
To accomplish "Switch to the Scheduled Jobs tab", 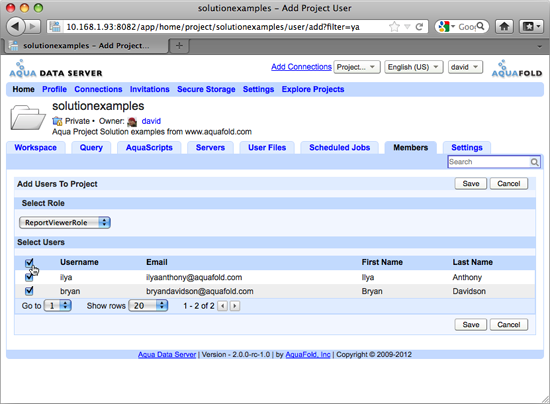I will click(340, 148).
